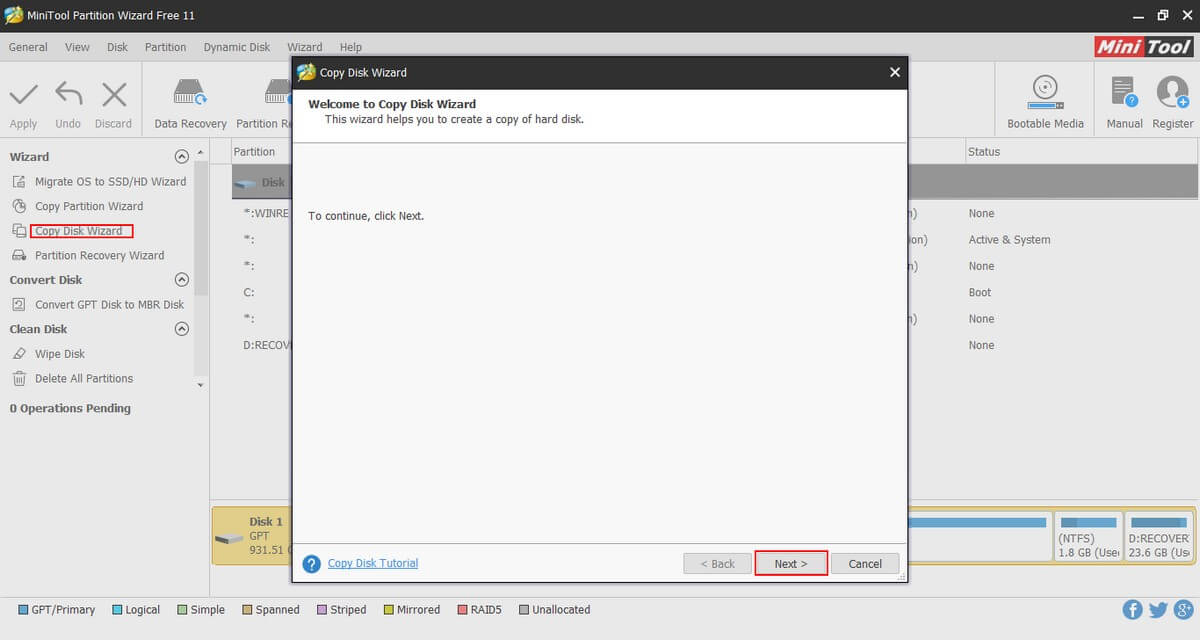Open the View menu
Viewport: 1200px width, 640px height.
(77, 47)
